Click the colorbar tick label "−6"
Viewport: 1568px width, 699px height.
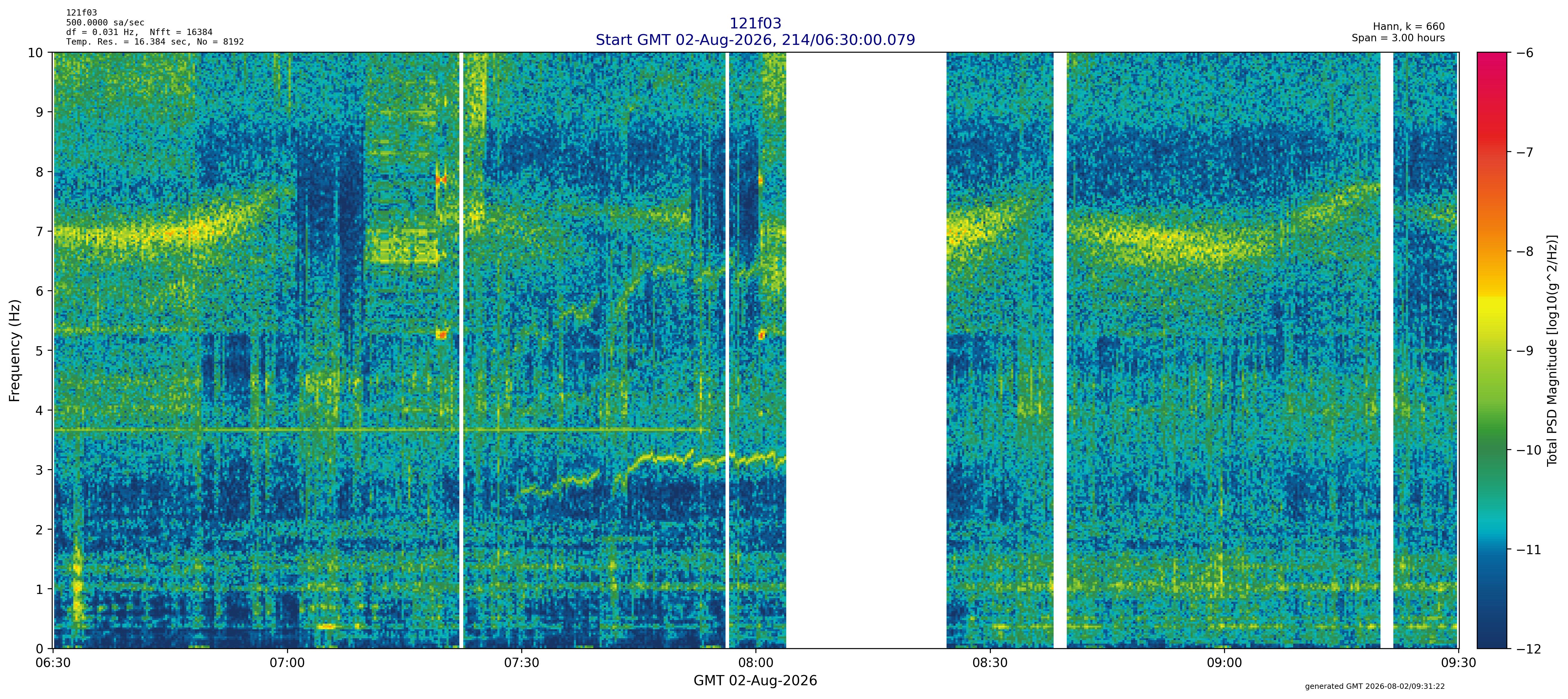pos(1524,53)
